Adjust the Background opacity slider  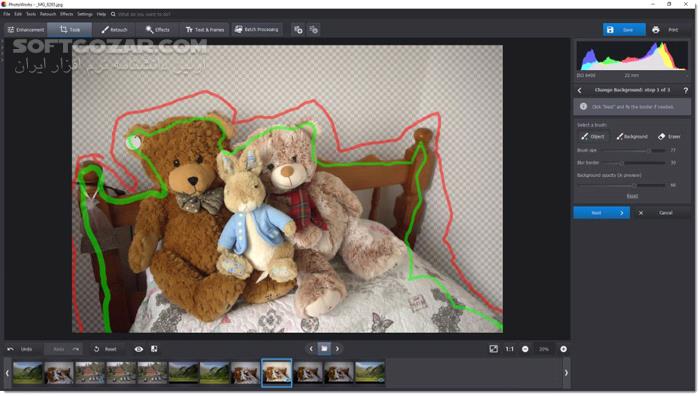(621, 185)
